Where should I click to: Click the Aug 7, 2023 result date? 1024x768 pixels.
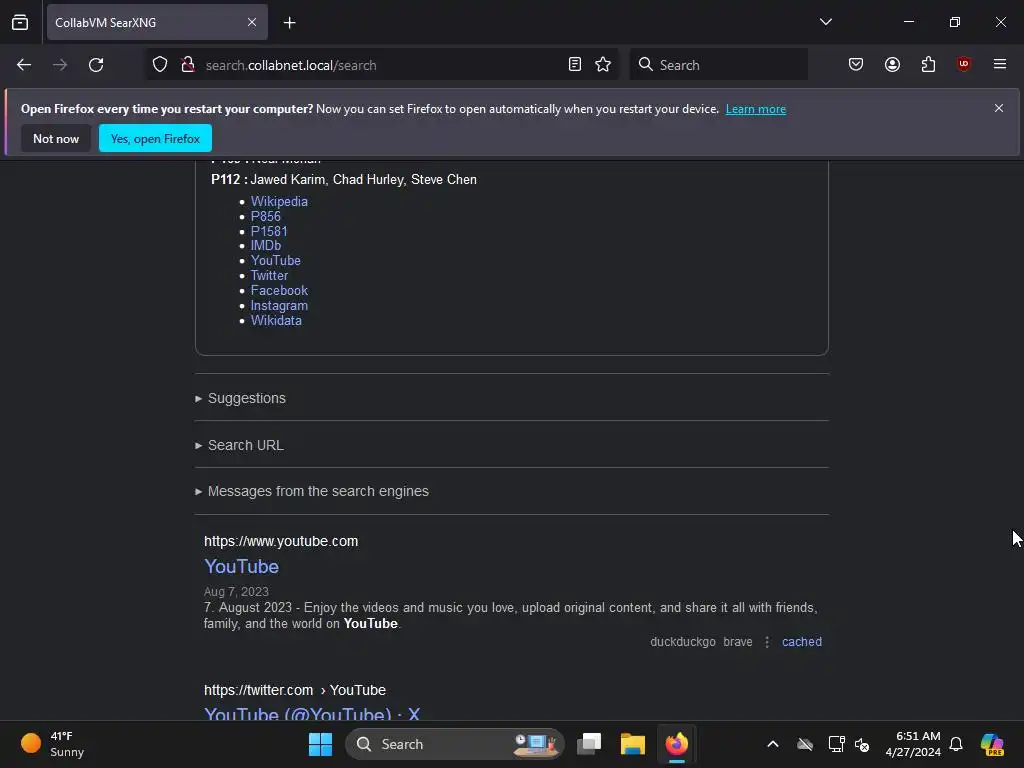(x=236, y=592)
